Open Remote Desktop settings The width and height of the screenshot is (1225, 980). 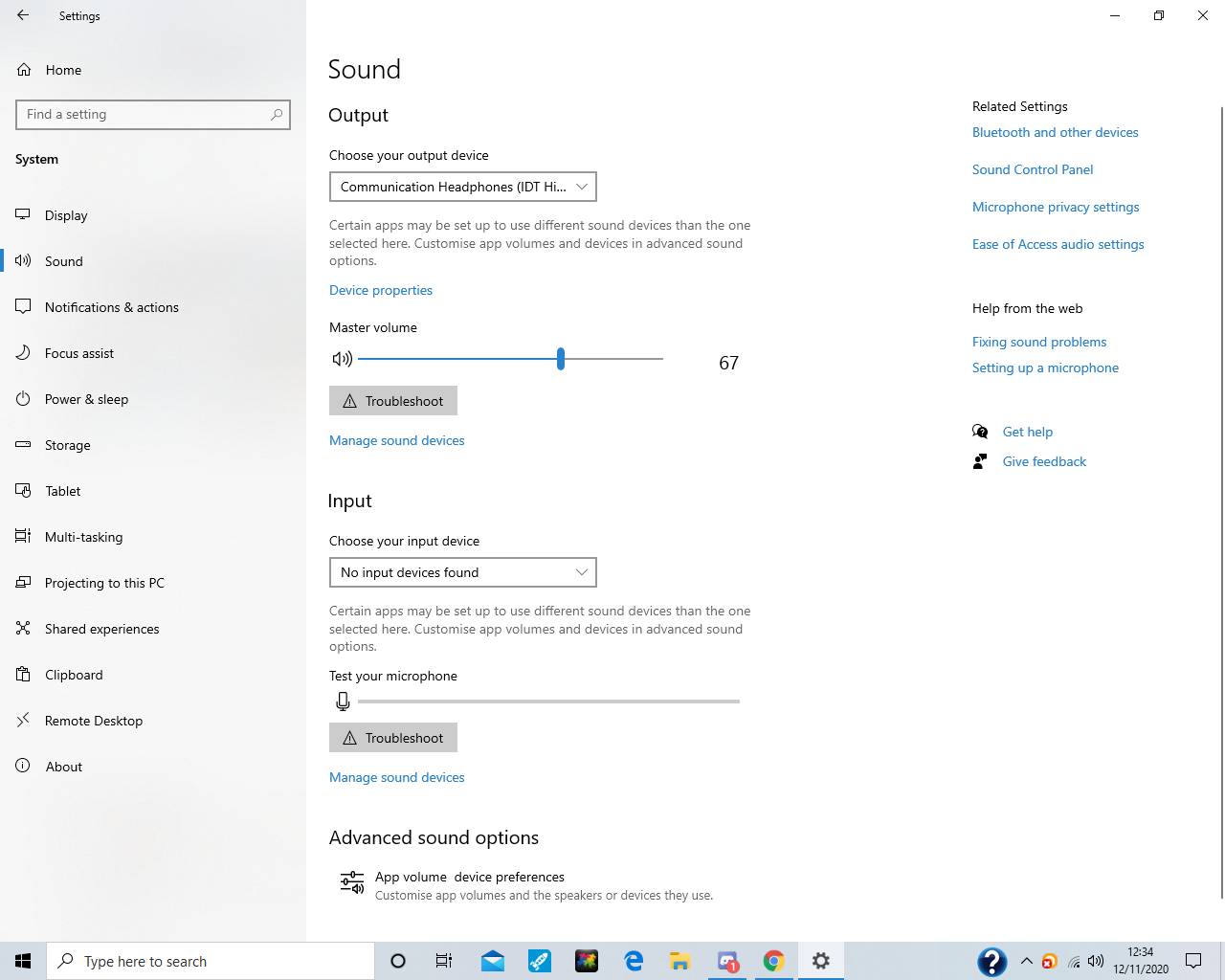tap(153, 721)
